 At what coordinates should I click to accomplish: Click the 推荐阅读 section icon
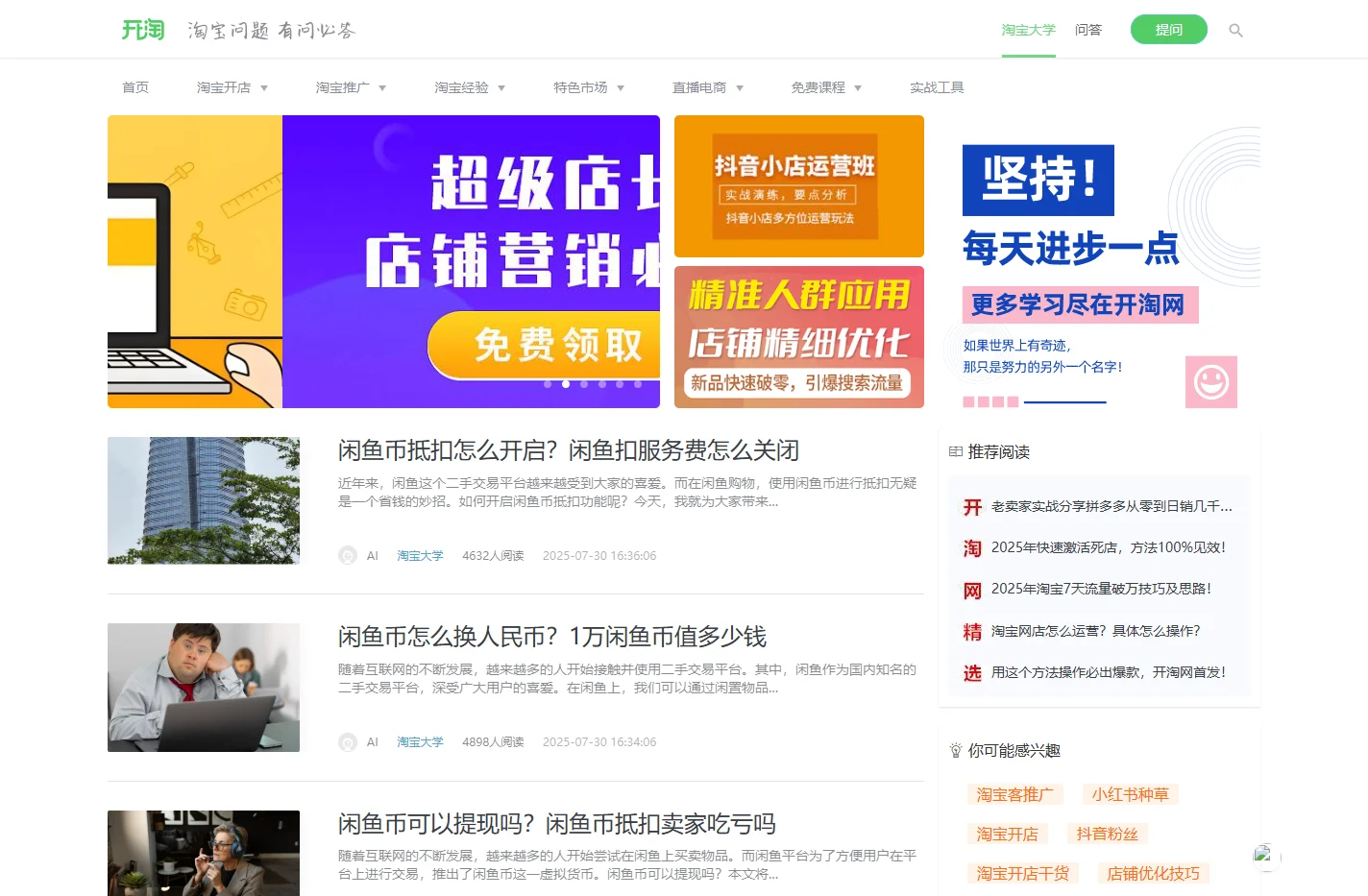point(956,451)
